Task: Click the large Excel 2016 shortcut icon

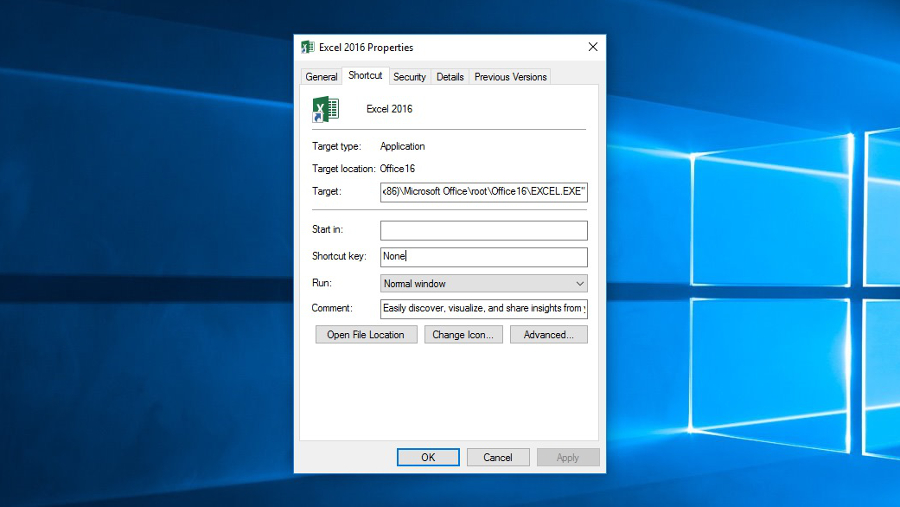Action: [x=325, y=109]
